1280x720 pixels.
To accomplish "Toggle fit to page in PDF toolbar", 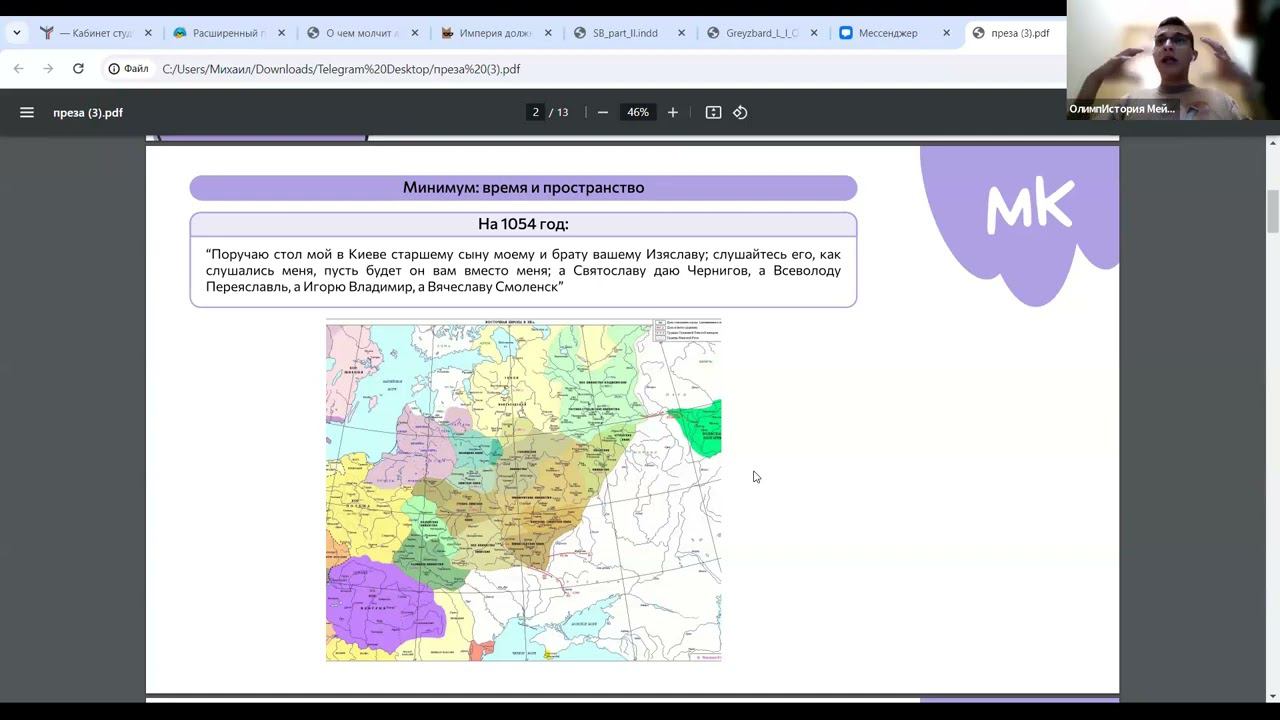I will click(x=713, y=113).
